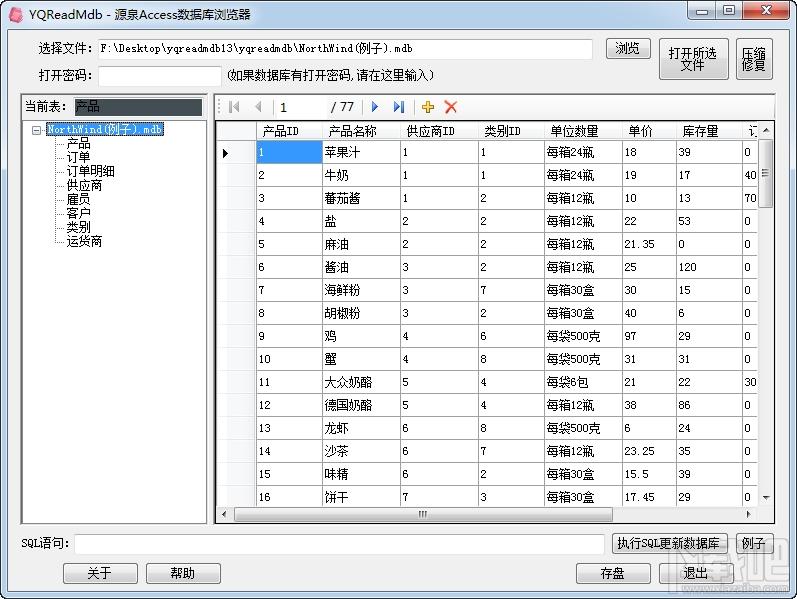Go to the next record

tap(375, 107)
